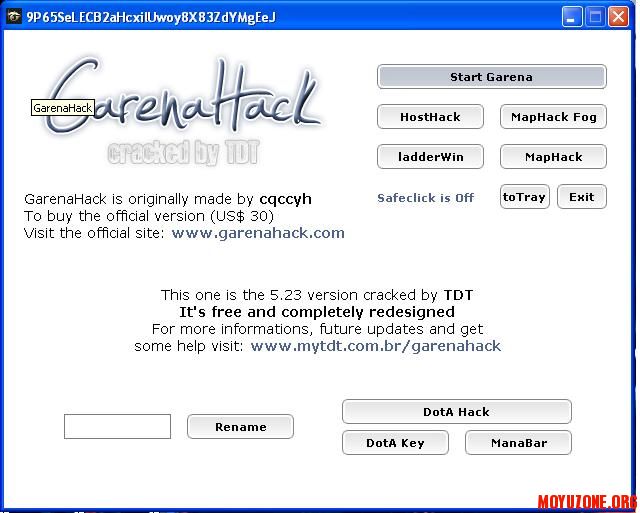Screen dimensions: 640x513
Task: Click the ladderWin button
Action: click(x=430, y=157)
